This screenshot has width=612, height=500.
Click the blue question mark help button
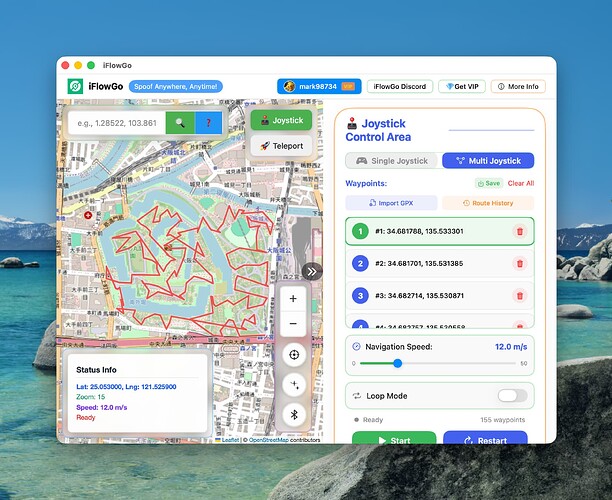point(208,123)
